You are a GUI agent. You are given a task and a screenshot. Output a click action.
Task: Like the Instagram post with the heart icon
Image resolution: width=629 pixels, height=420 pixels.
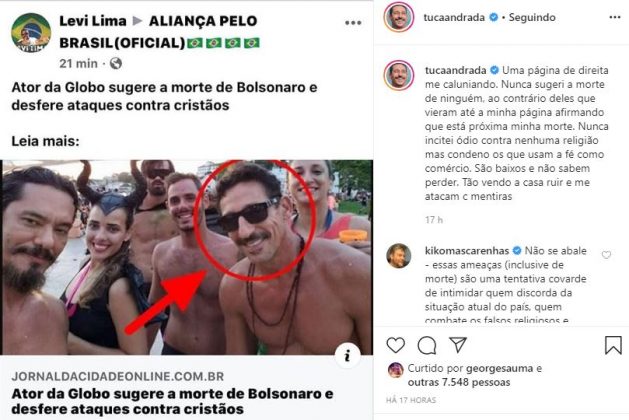point(396,345)
